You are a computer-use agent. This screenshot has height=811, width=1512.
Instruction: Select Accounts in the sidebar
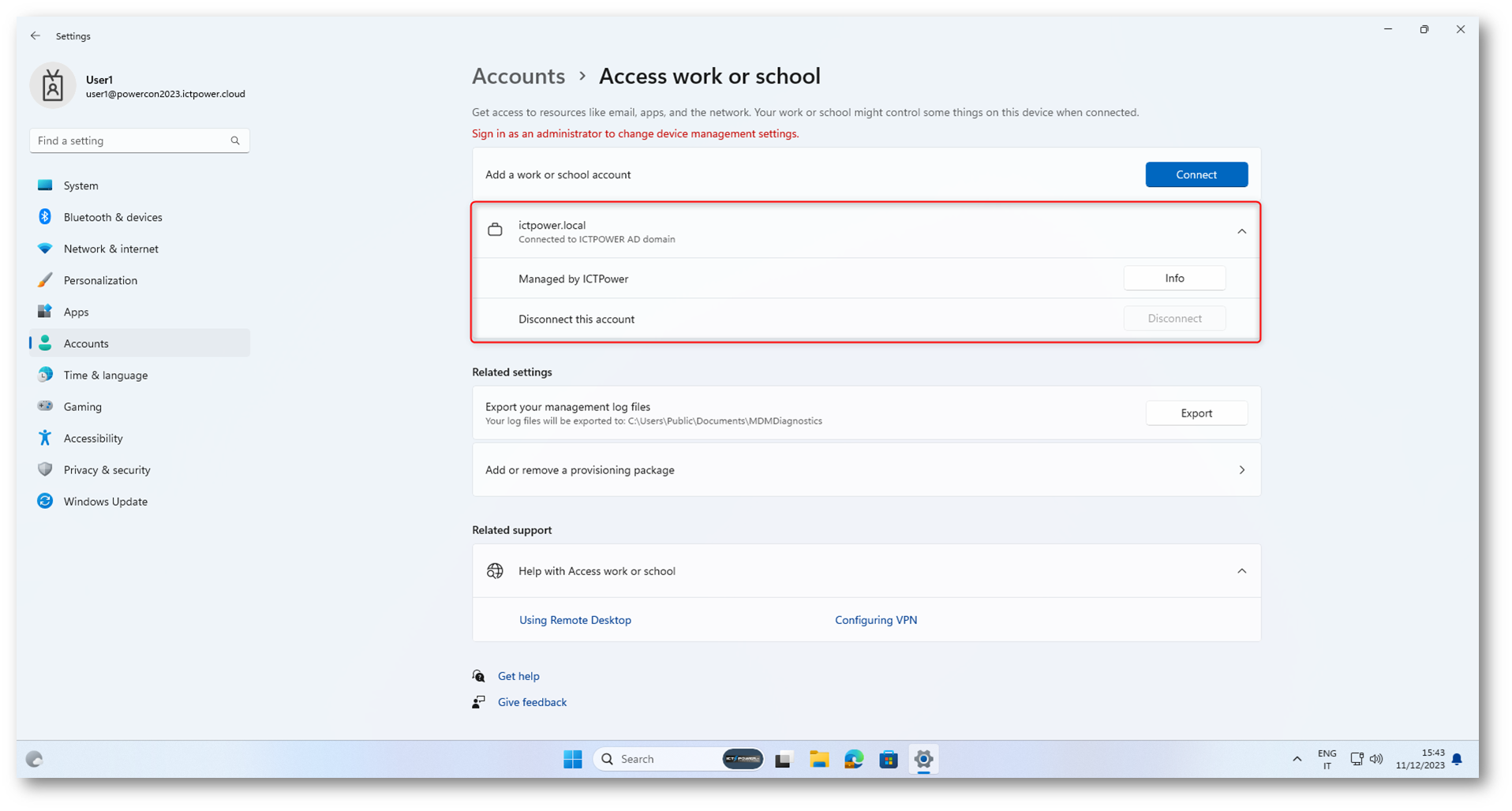click(140, 343)
